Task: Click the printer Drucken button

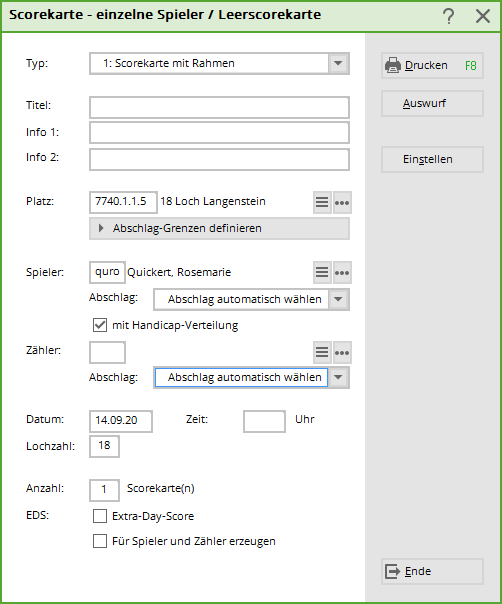Action: click(x=432, y=65)
